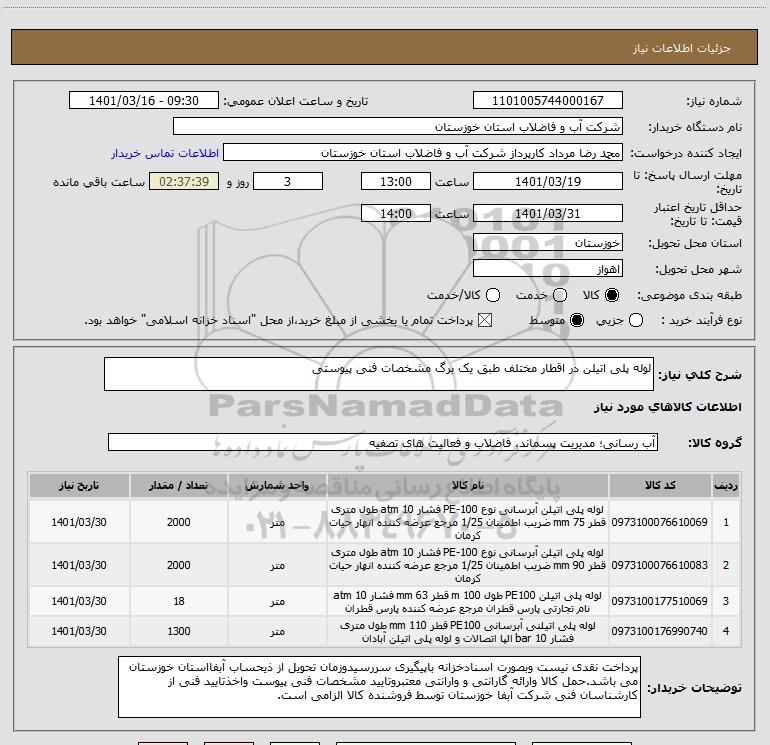Click the 110 mm PE100 pipe item name
The image size is (770, 745).
point(468,632)
